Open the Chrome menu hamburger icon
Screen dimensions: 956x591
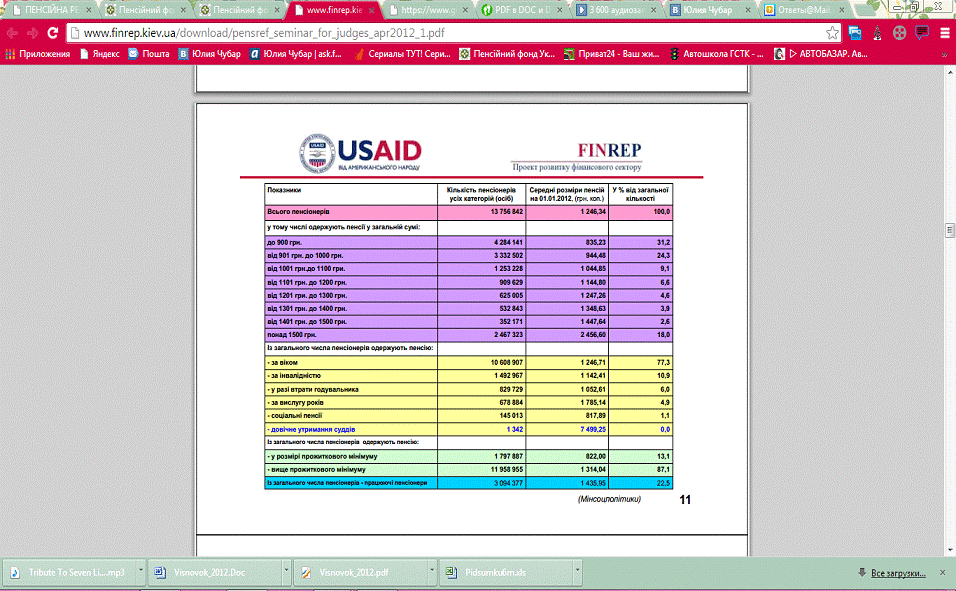tap(943, 33)
